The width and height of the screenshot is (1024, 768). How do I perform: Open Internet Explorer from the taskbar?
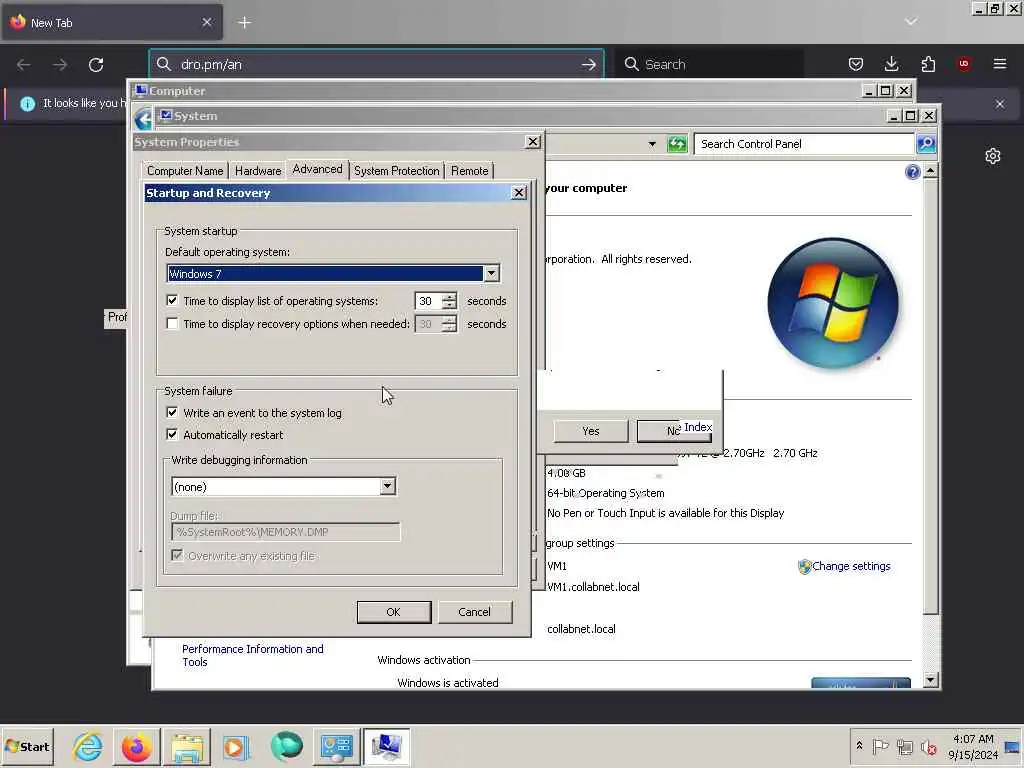[88, 747]
